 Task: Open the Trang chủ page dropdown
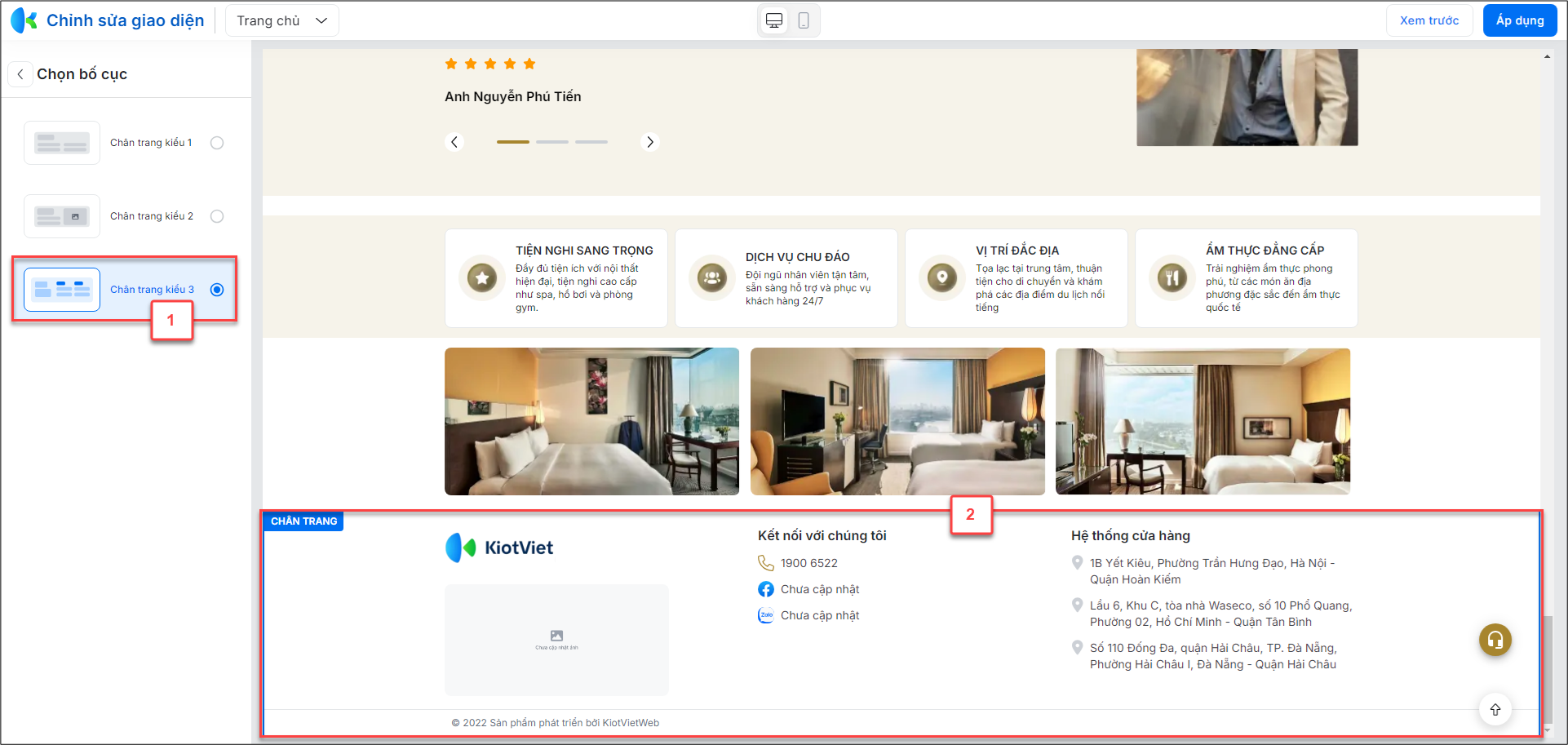click(x=282, y=20)
